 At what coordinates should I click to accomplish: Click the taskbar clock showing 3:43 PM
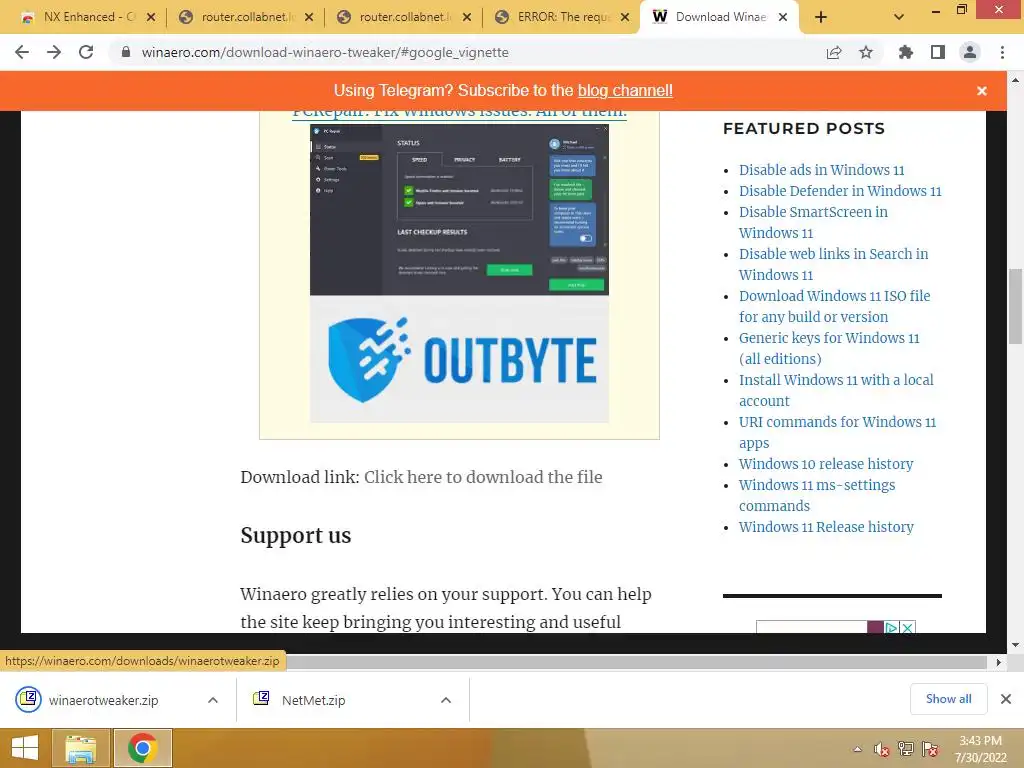[980, 749]
